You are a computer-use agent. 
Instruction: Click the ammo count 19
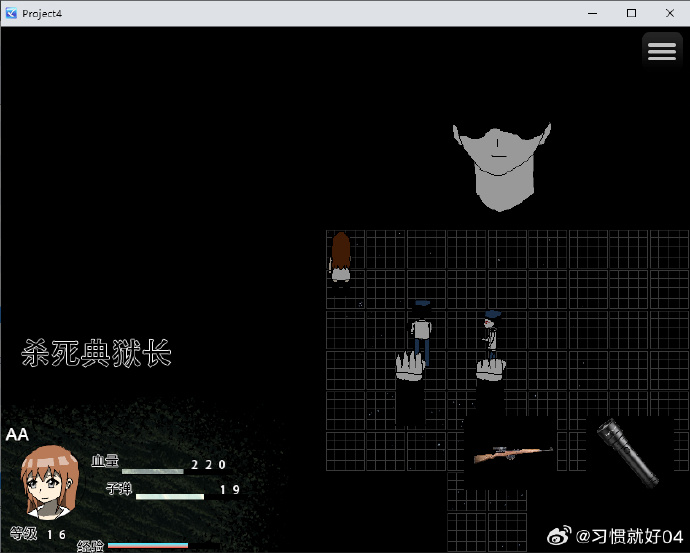coord(230,490)
